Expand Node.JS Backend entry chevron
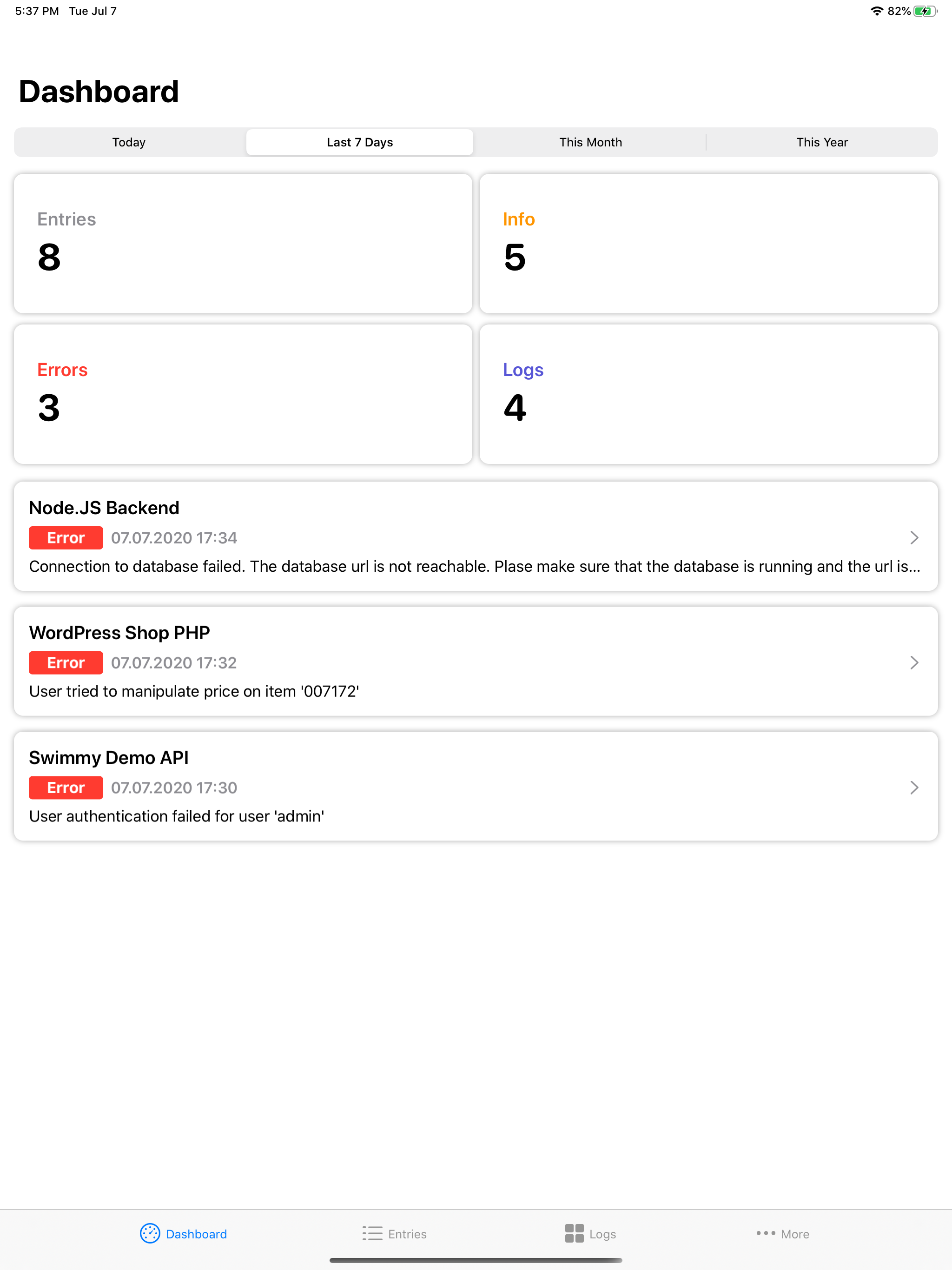The image size is (952, 1270). (x=914, y=537)
